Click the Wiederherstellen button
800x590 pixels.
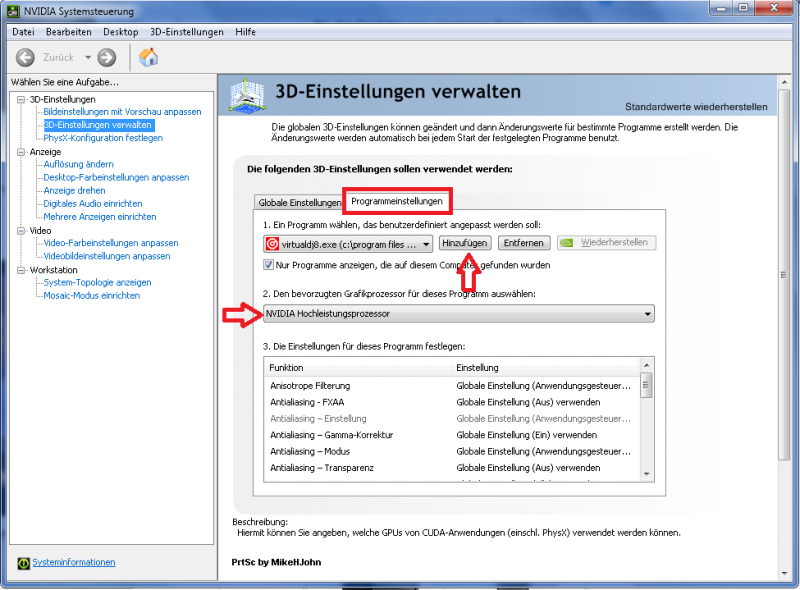(x=607, y=243)
